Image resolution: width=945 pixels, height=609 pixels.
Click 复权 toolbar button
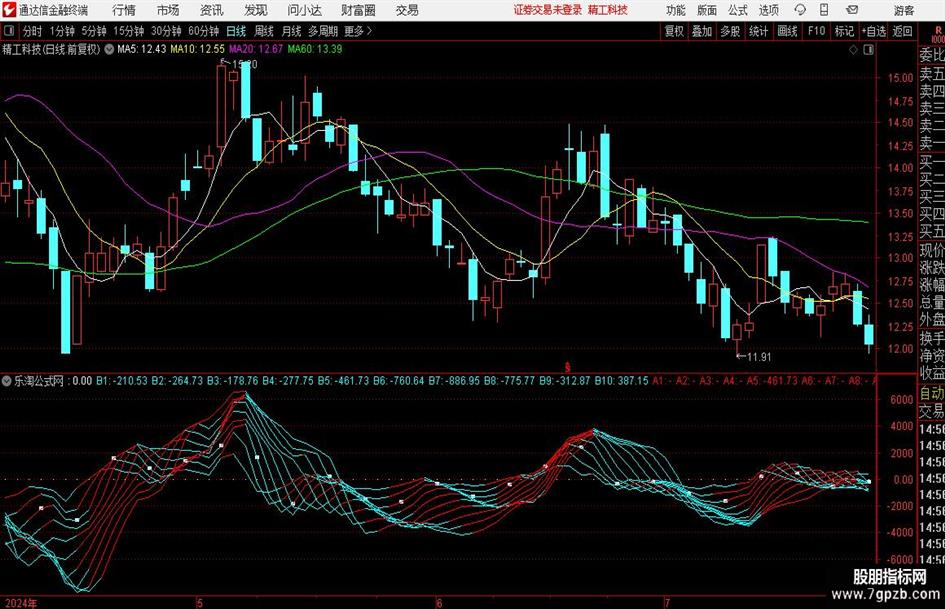pyautogui.click(x=674, y=31)
